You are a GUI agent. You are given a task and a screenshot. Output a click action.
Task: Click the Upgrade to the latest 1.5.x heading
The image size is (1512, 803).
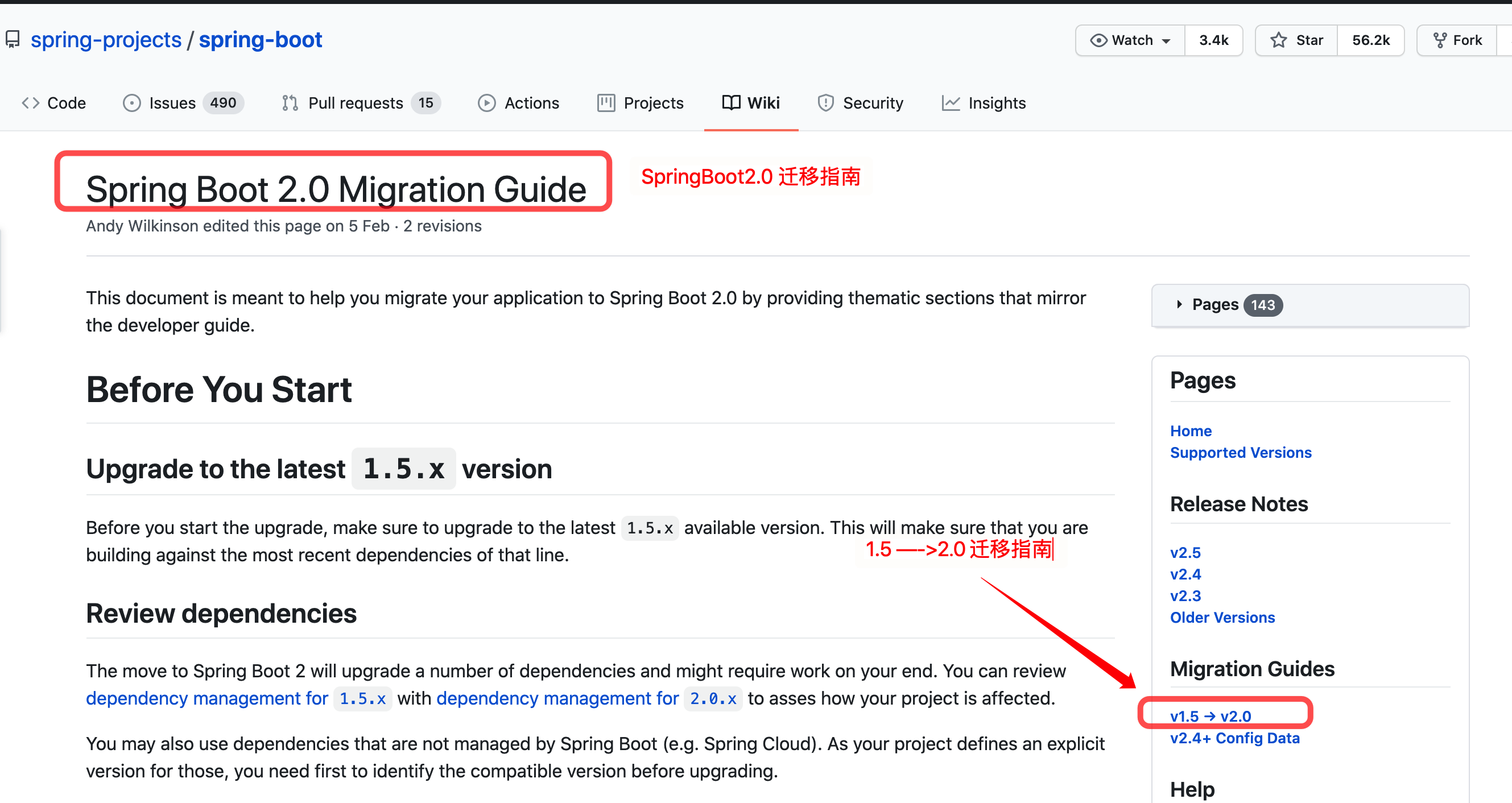pyautogui.click(x=319, y=469)
